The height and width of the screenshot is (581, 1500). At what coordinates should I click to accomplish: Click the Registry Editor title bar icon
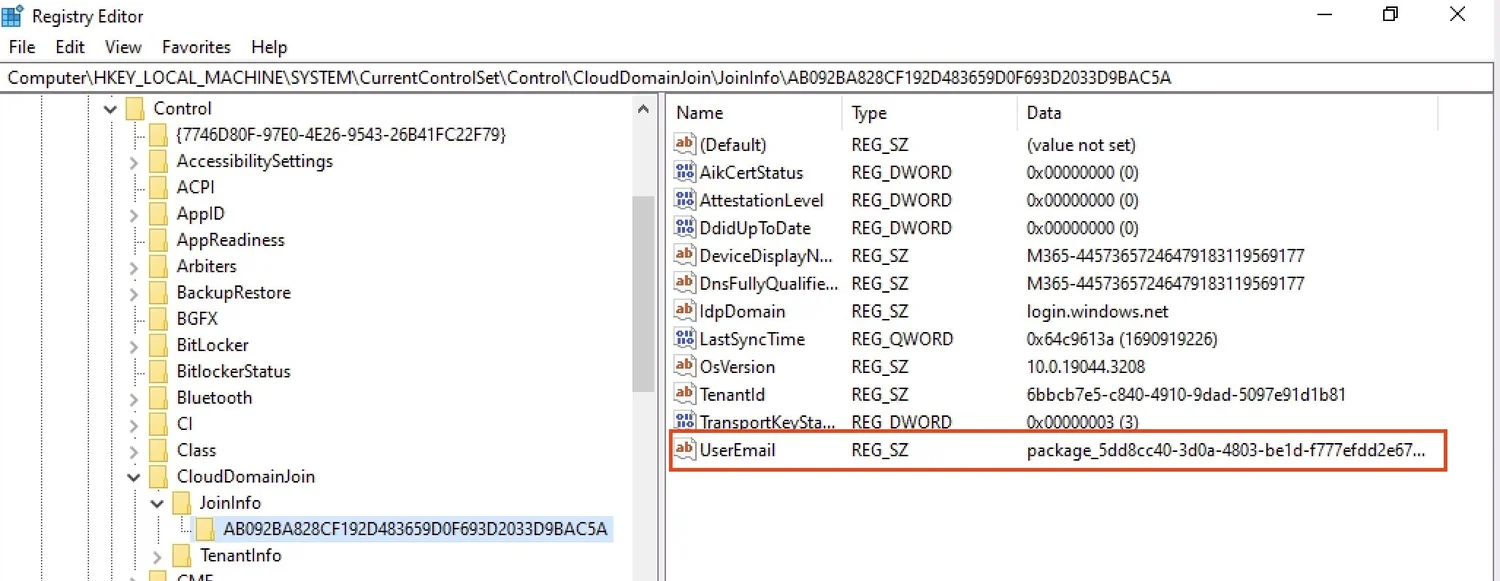14,15
